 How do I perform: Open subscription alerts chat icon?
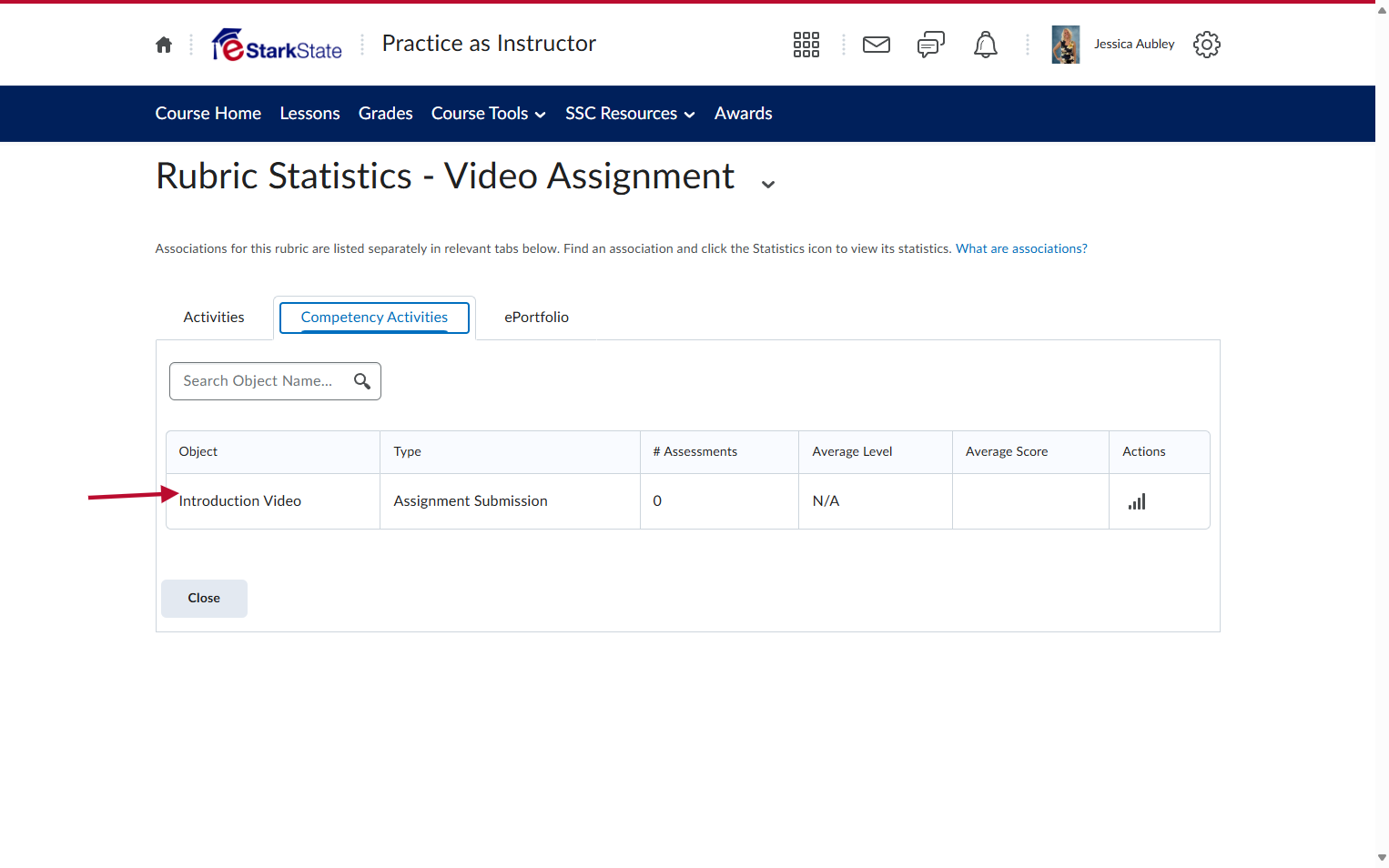(x=931, y=45)
